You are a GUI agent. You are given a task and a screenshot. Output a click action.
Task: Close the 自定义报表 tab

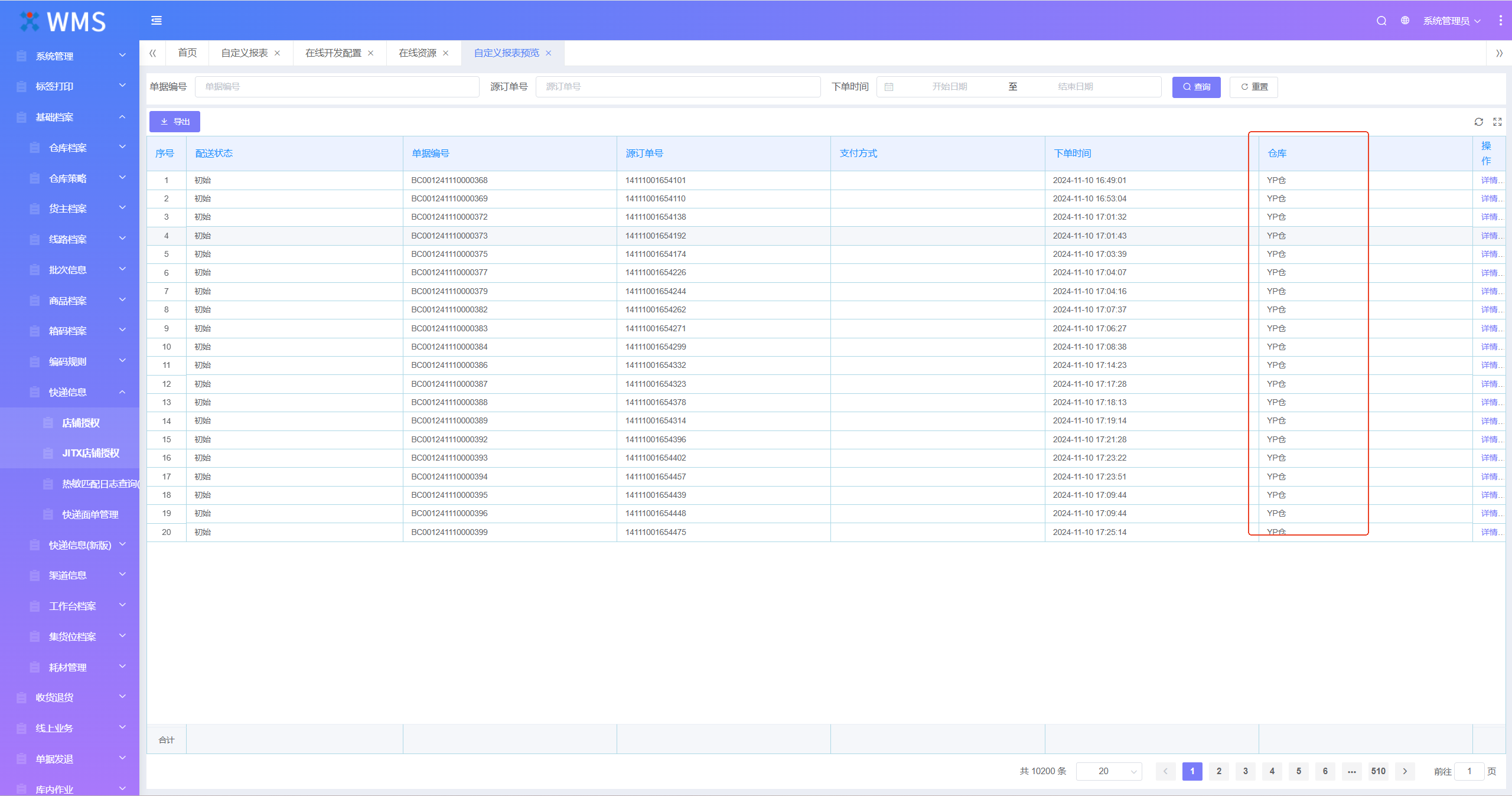pos(278,53)
